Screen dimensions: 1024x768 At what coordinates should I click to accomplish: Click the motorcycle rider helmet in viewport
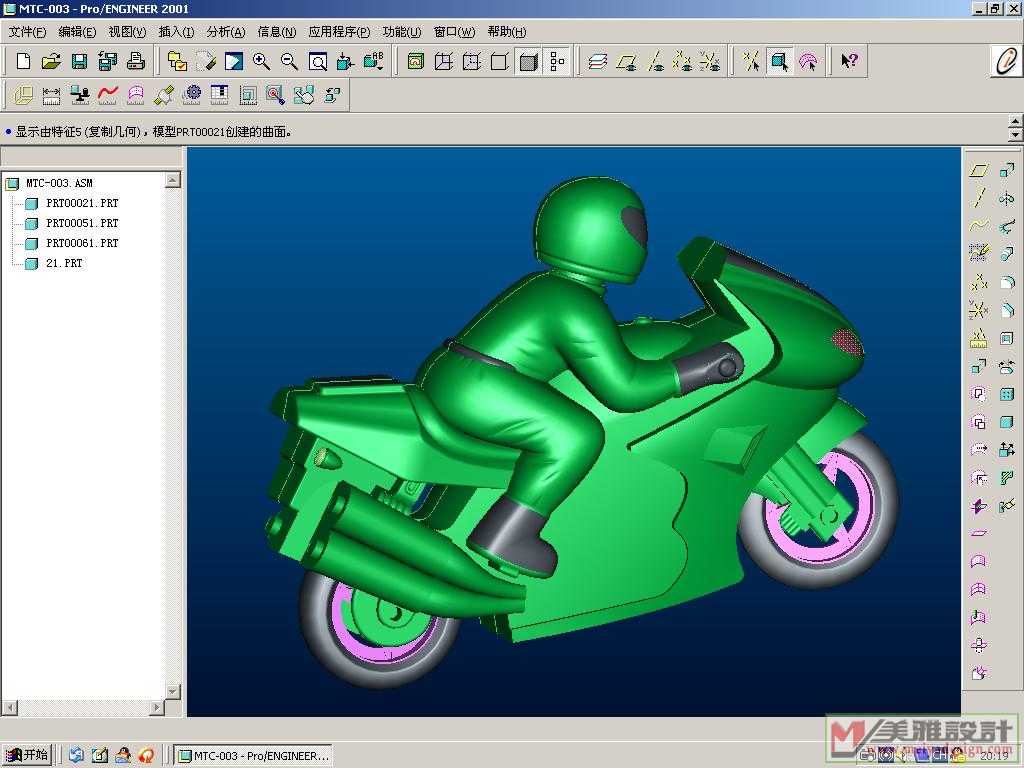coord(591,229)
